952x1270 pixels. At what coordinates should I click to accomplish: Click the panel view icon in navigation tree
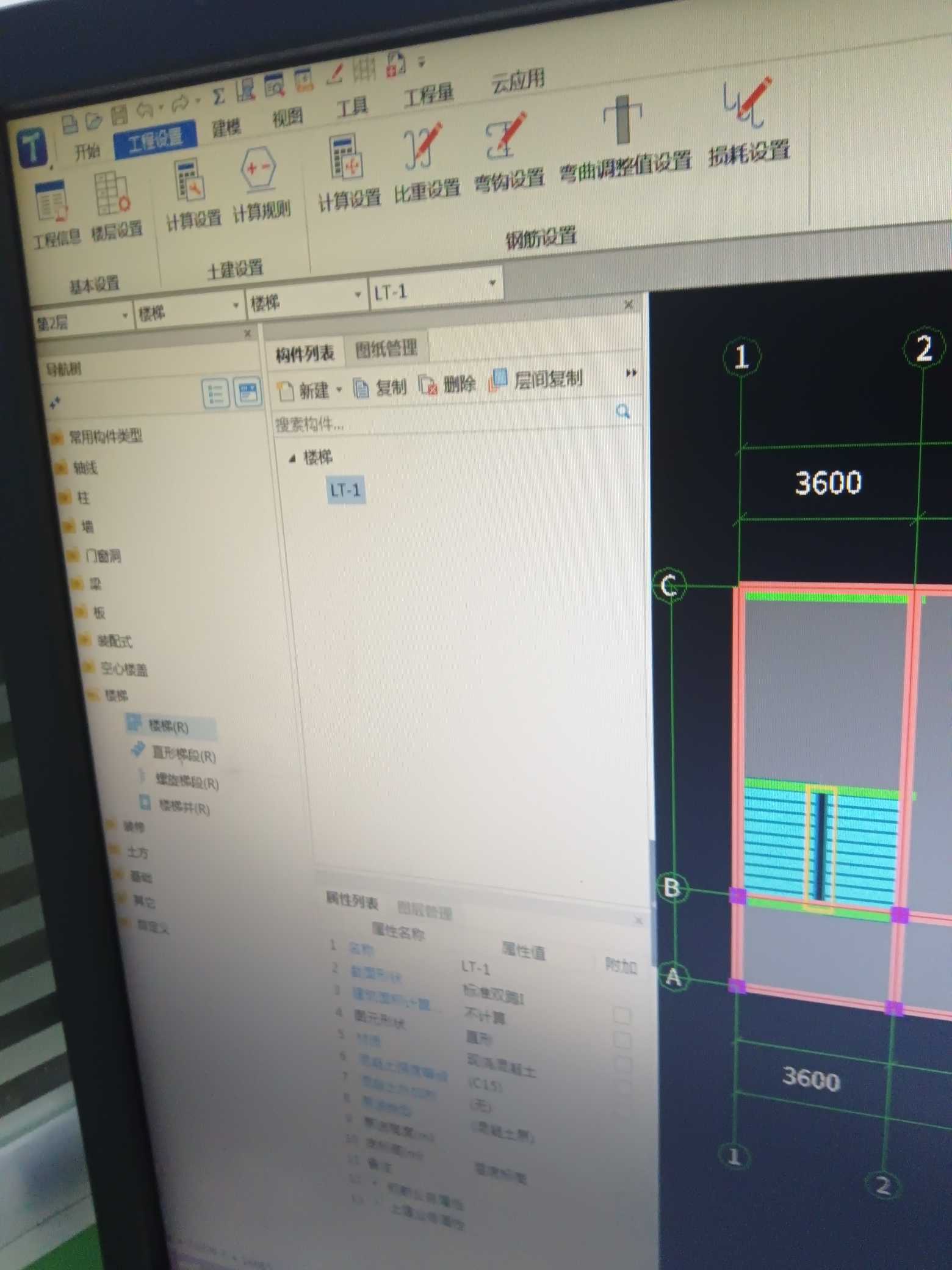click(x=247, y=391)
